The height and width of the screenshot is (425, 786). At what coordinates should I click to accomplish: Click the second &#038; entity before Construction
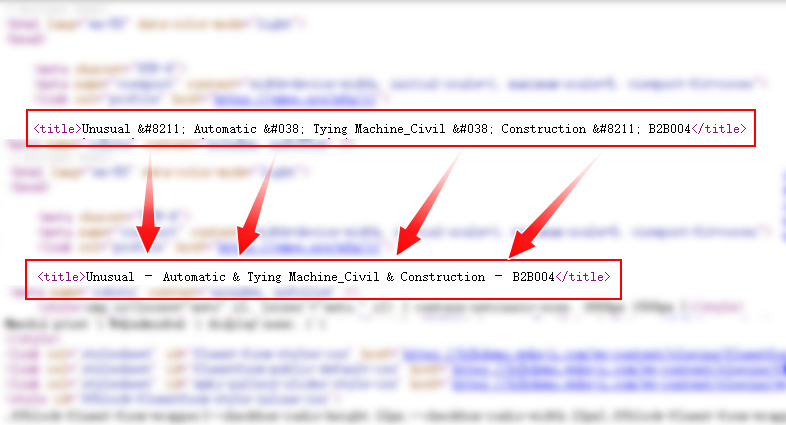coord(474,129)
